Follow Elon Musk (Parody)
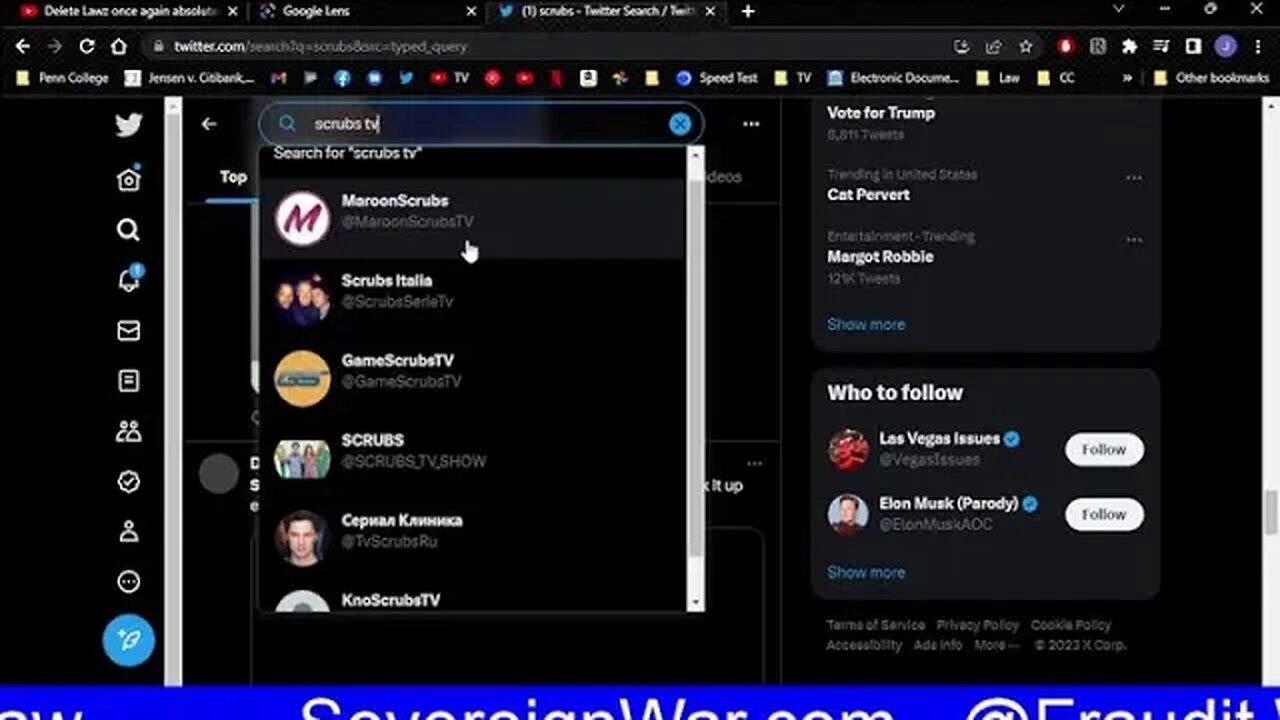Image resolution: width=1280 pixels, height=720 pixels. pos(1104,515)
